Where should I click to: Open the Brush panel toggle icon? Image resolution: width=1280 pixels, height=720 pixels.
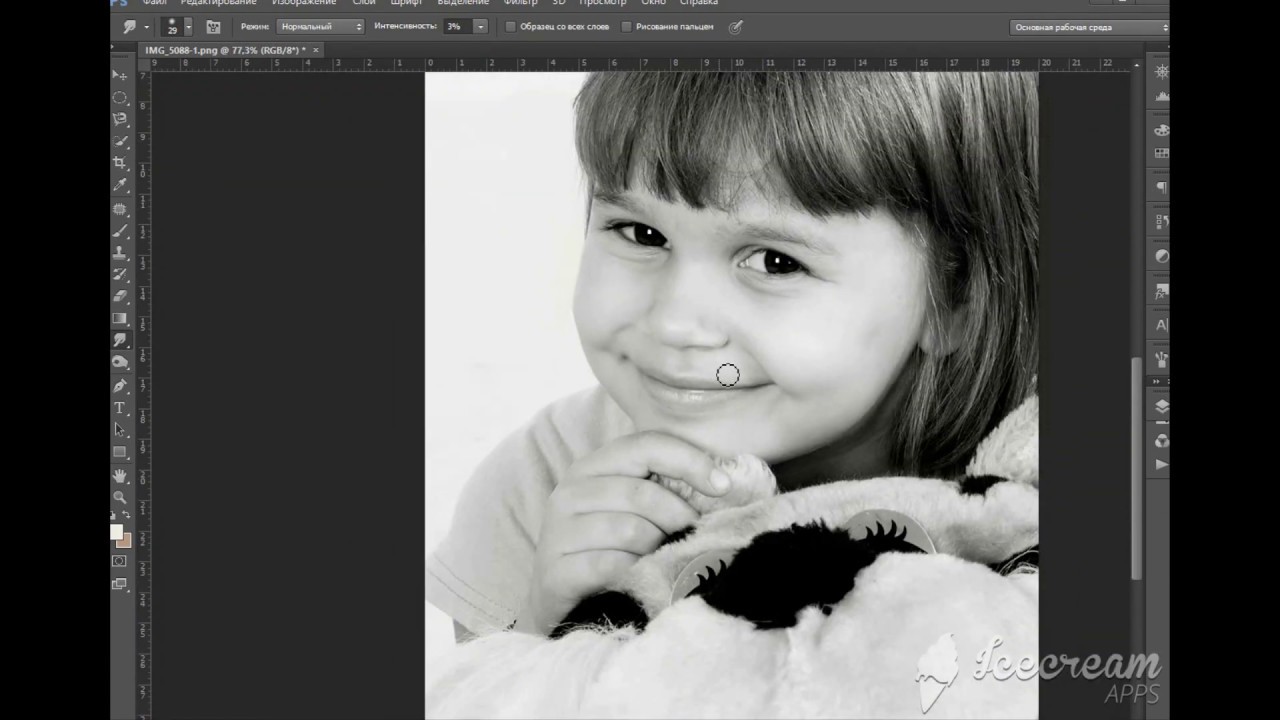pos(213,27)
